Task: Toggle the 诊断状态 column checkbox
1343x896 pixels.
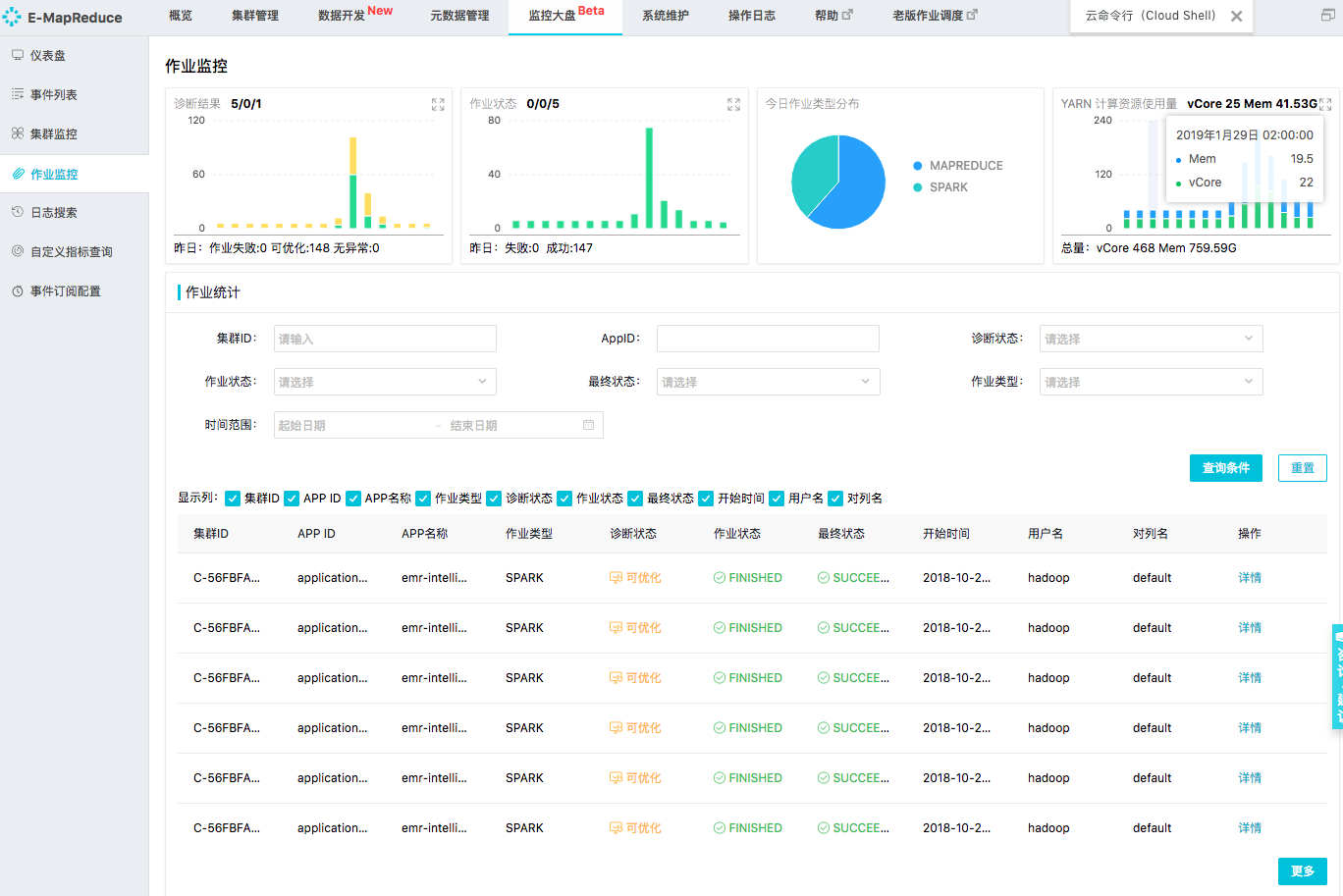Action: [x=494, y=499]
